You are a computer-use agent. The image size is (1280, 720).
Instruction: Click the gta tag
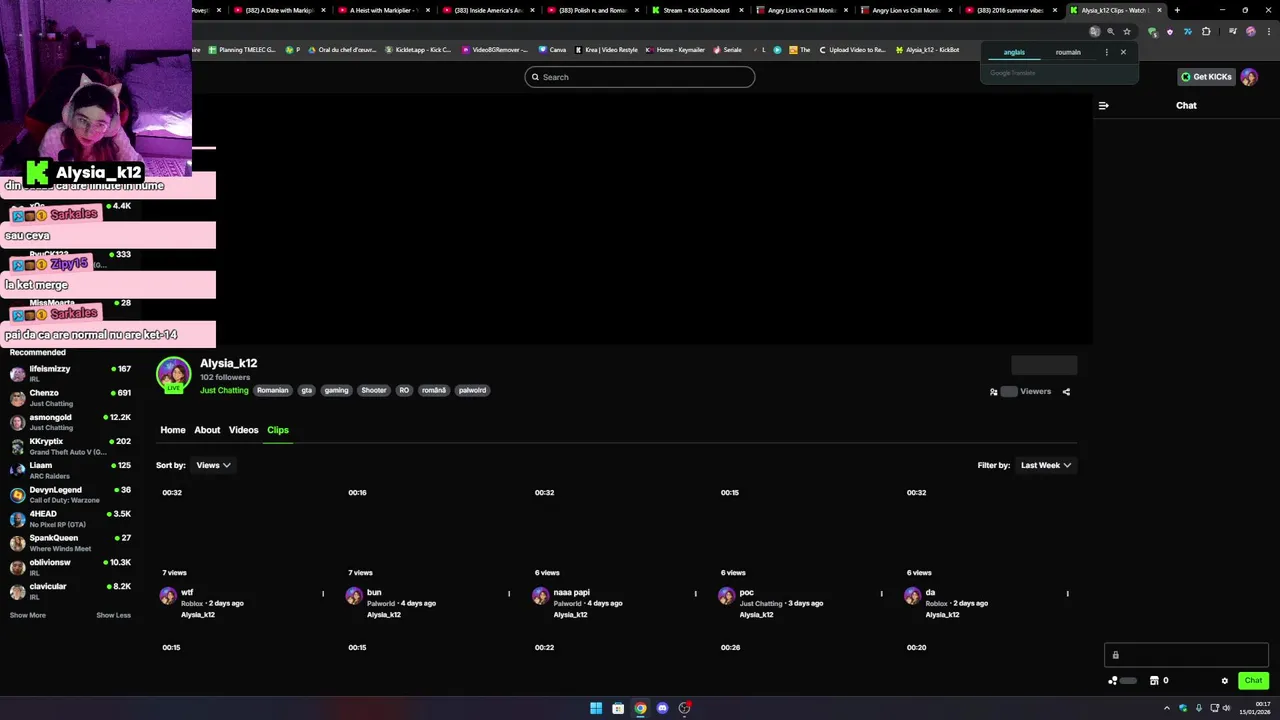tap(307, 390)
